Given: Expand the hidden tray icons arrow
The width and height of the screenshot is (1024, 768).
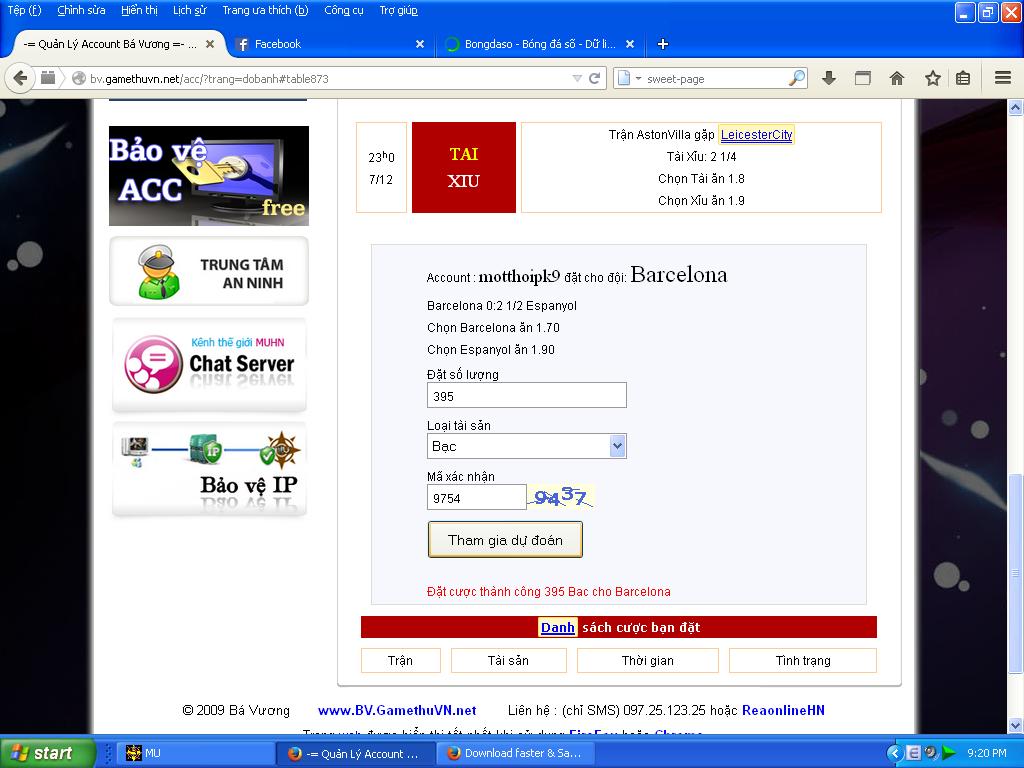Looking at the screenshot, I should pyautogui.click(x=895, y=753).
